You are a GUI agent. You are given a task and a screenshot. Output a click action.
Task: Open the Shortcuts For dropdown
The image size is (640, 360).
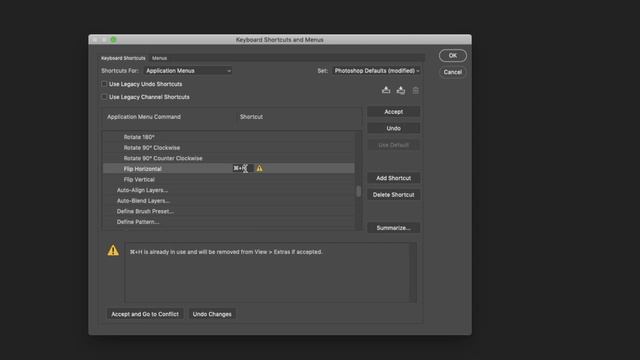coord(188,71)
